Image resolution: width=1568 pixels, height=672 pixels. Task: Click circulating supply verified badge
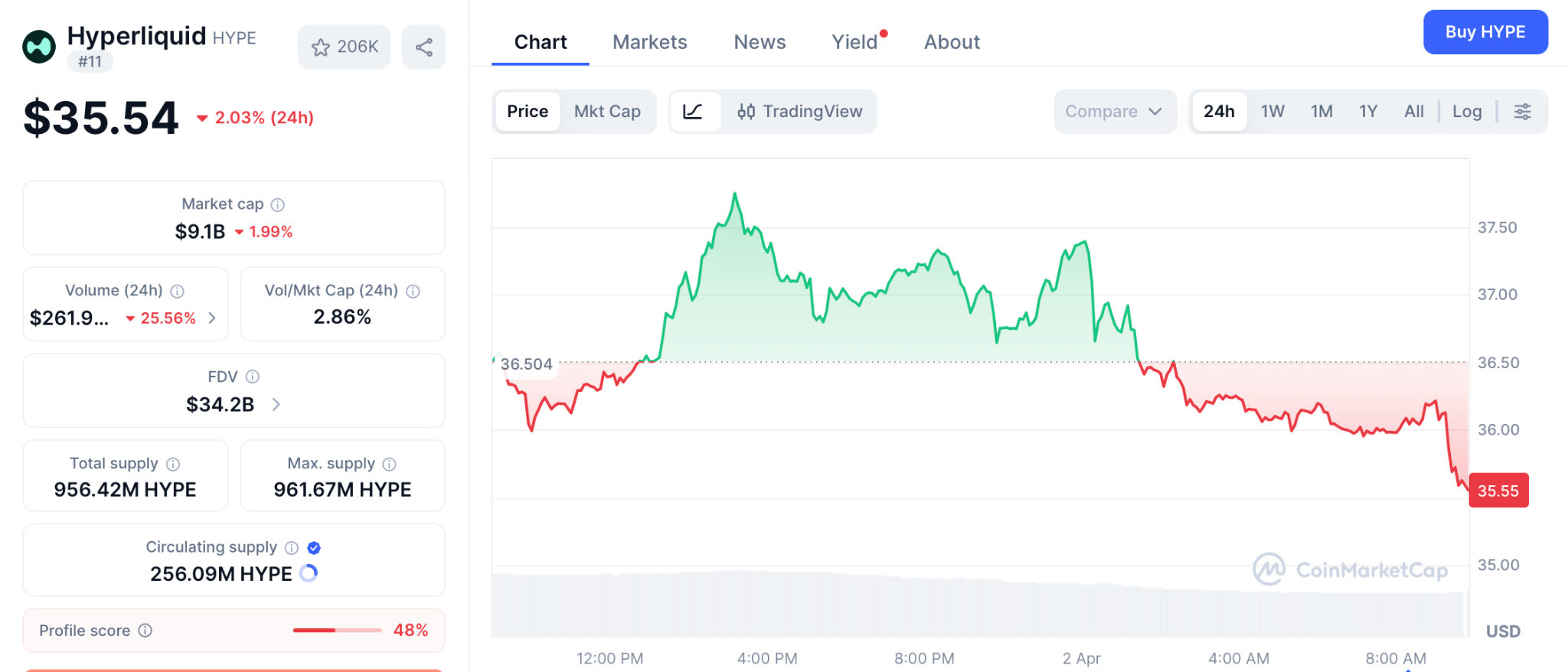point(314,548)
